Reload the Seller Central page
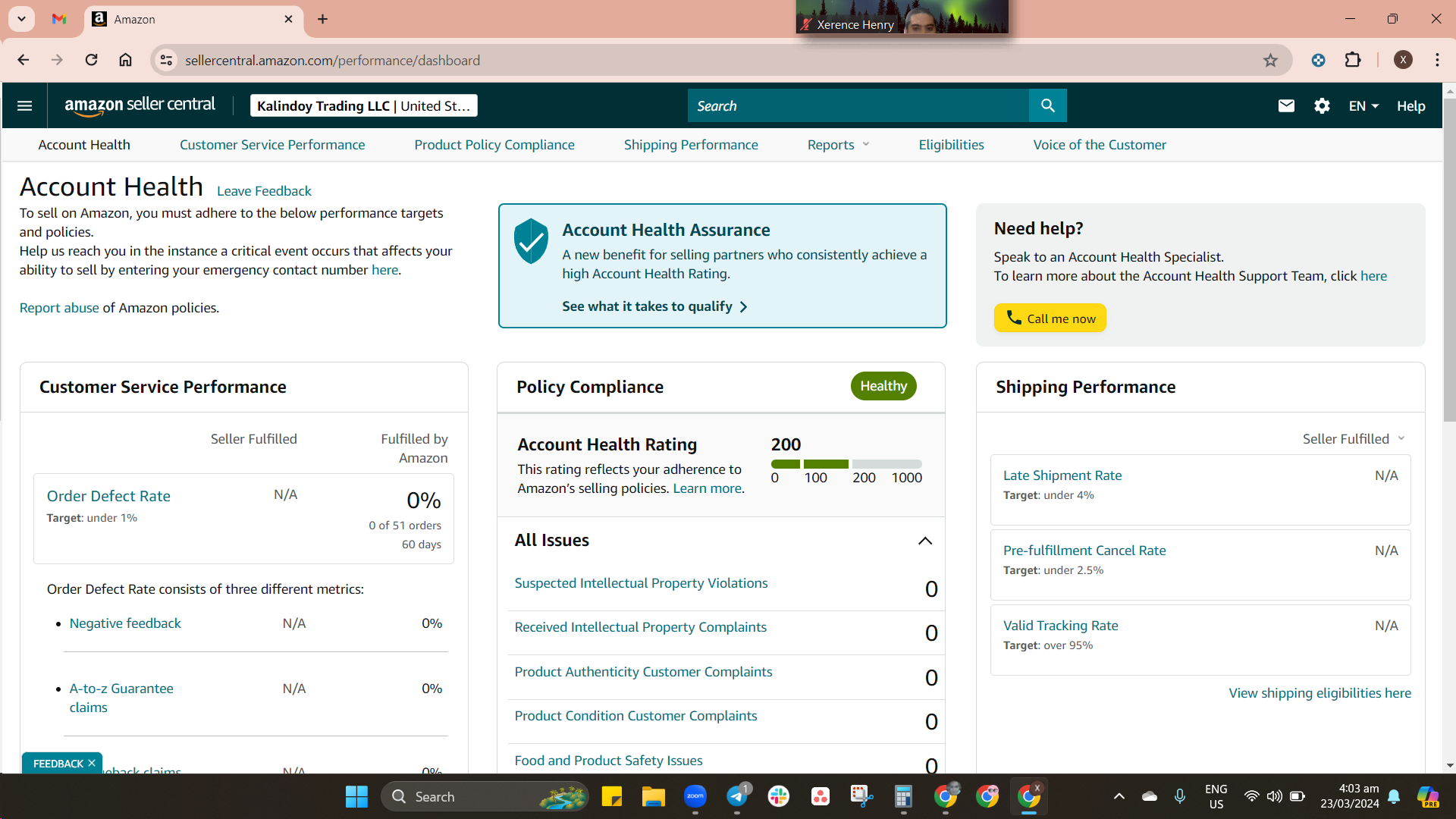 click(91, 60)
